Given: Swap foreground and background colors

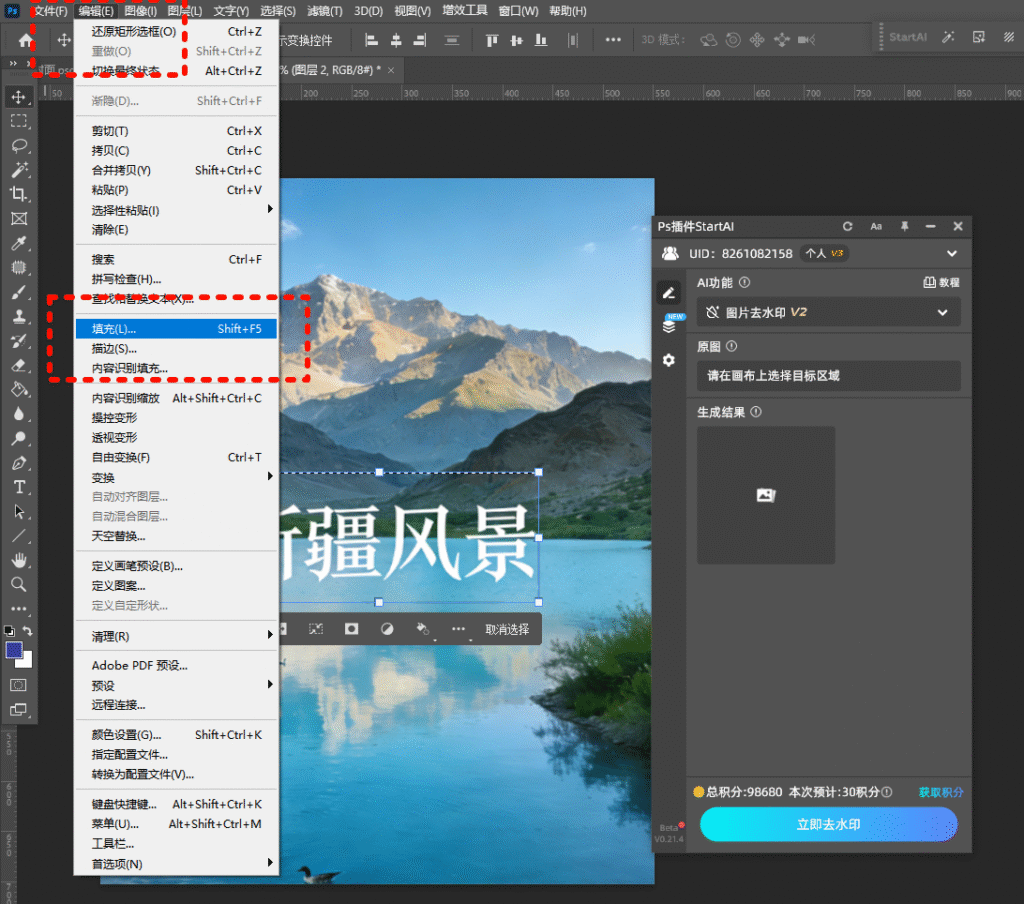Looking at the screenshot, I should click(x=28, y=631).
